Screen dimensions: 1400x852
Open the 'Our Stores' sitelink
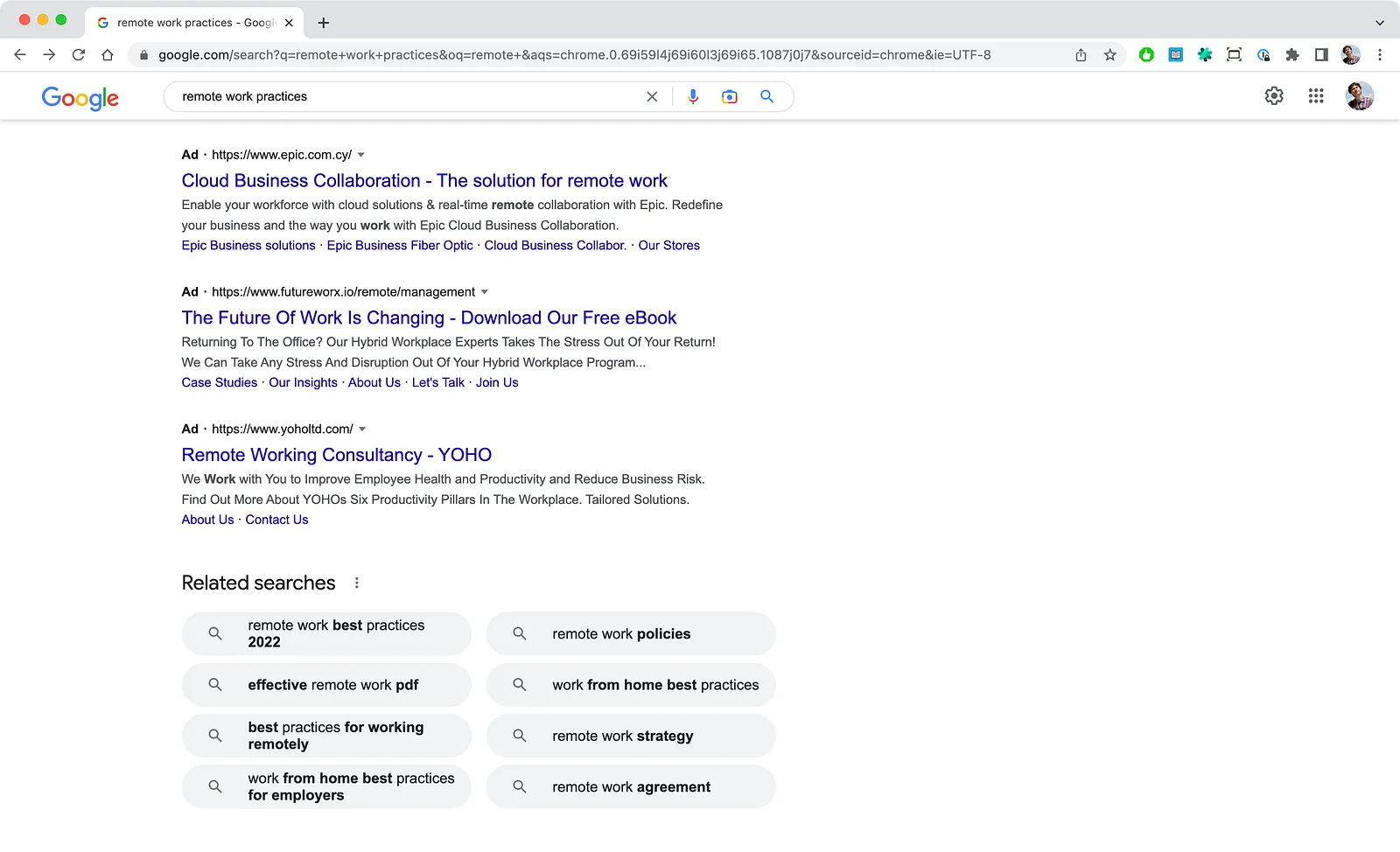click(x=668, y=246)
